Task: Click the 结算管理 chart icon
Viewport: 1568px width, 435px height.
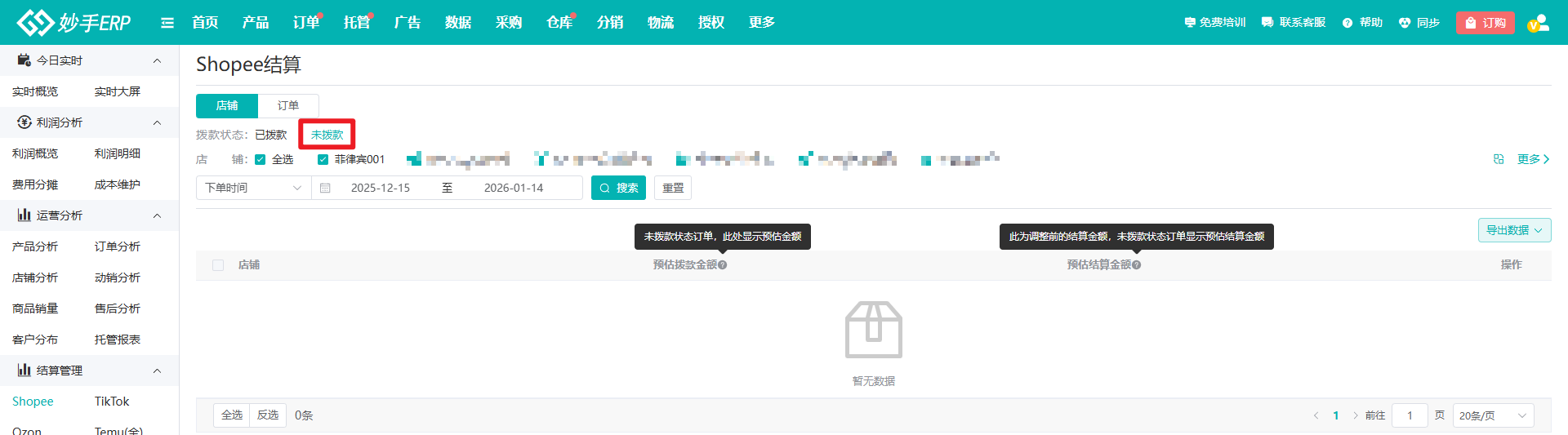Action: (x=24, y=370)
